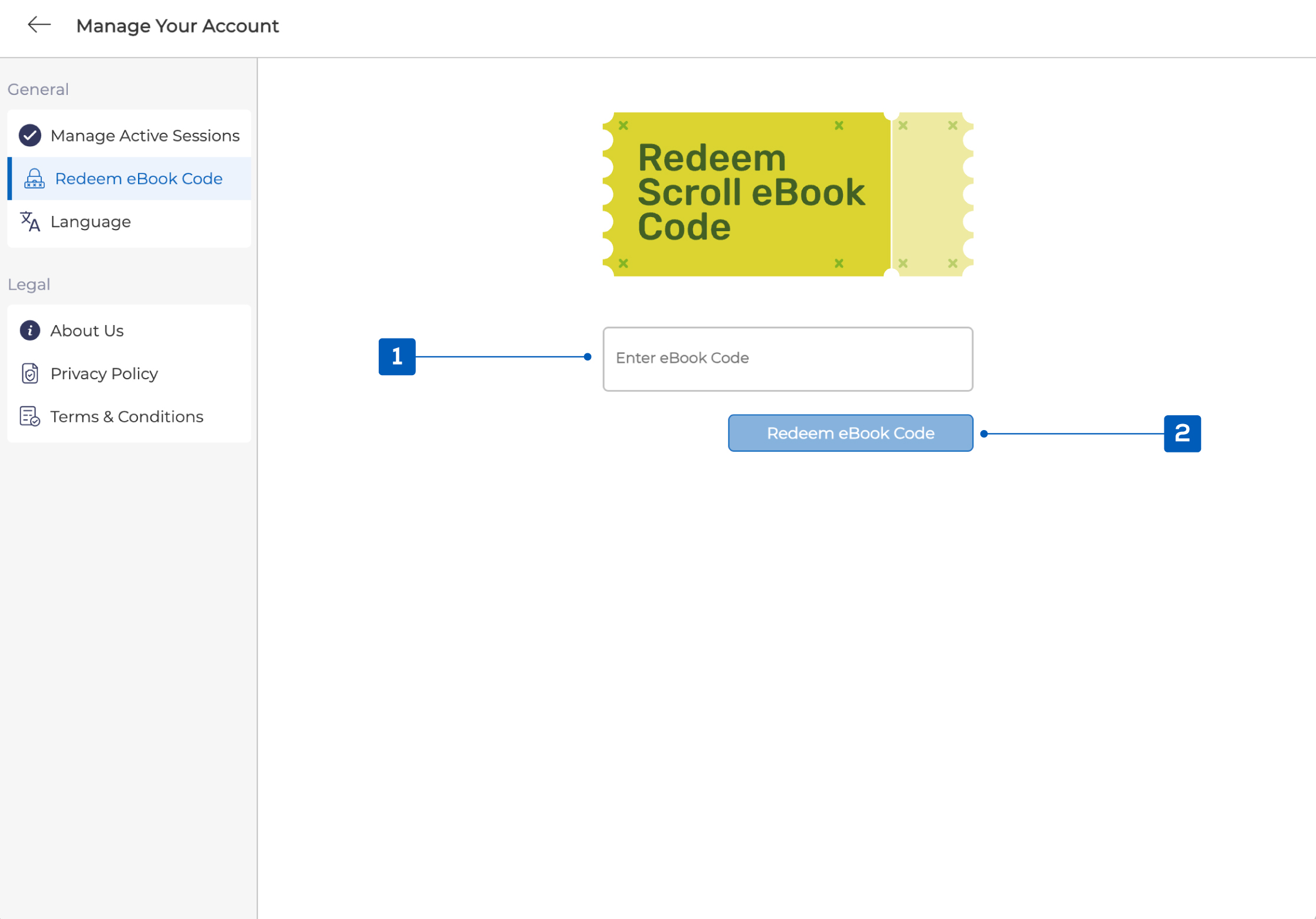Image resolution: width=1316 pixels, height=919 pixels.
Task: Click the Redeem eBook Code lock icon
Action: 34,179
